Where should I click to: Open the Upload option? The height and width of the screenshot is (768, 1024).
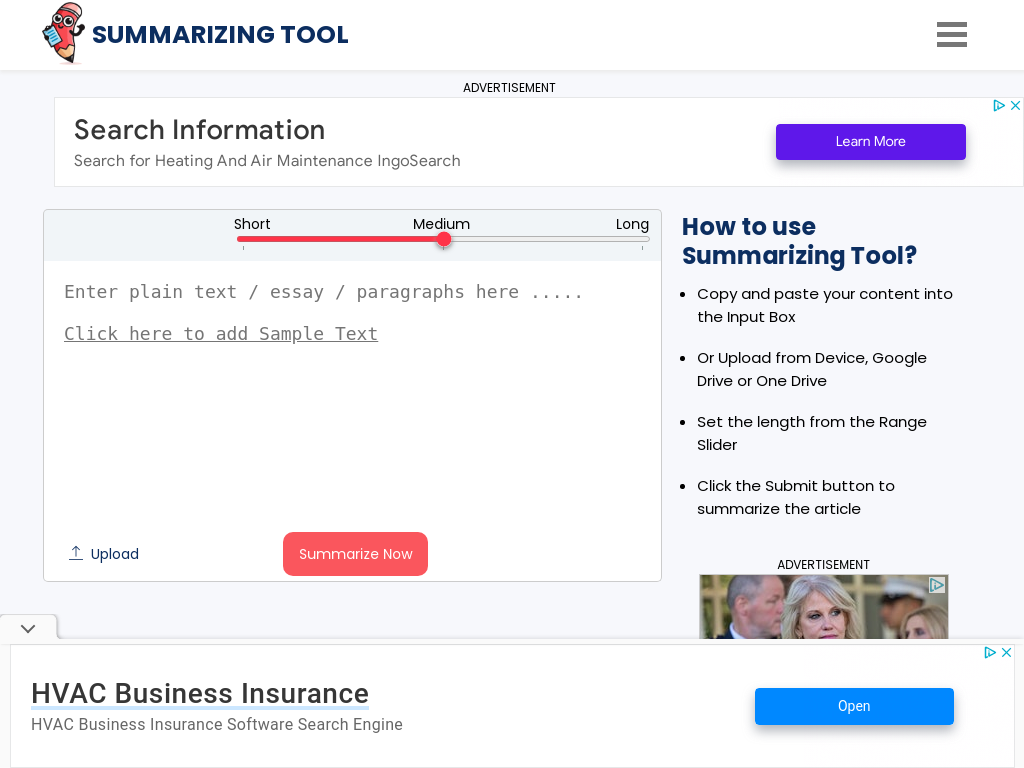(x=104, y=554)
